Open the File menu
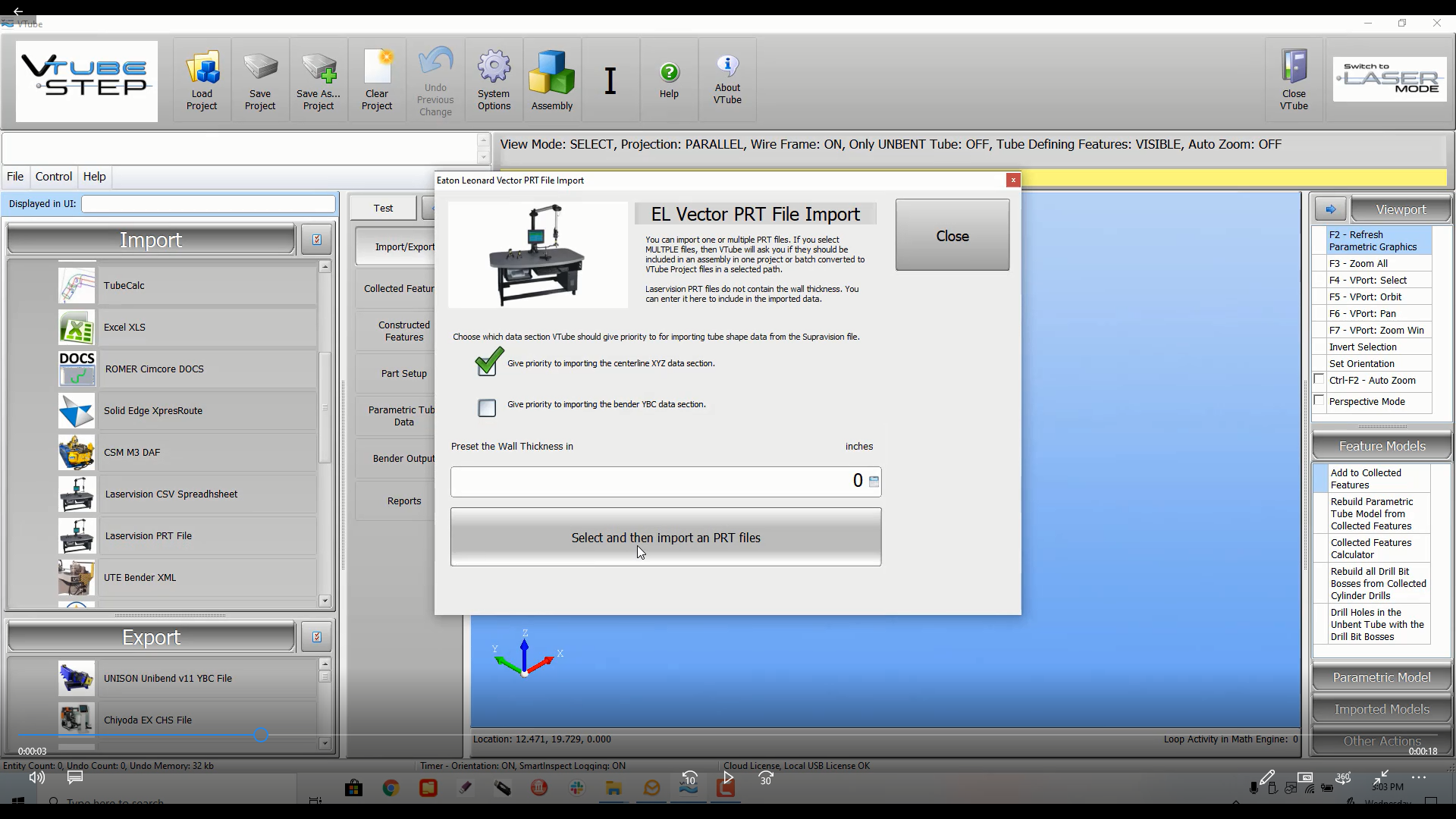Image resolution: width=1456 pixels, height=819 pixels. [x=15, y=176]
